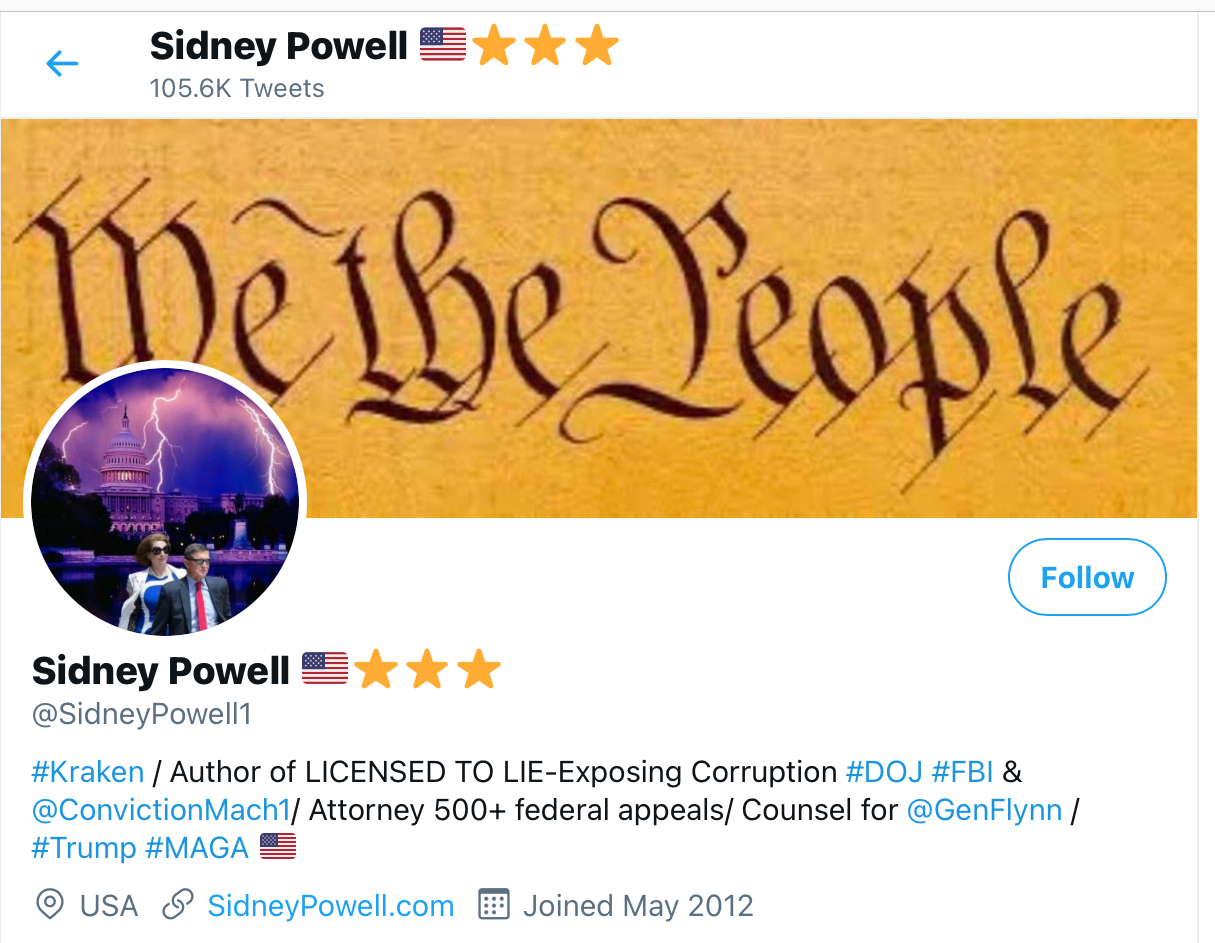
Task: Click the location pin icon beside USA
Action: click(49, 905)
